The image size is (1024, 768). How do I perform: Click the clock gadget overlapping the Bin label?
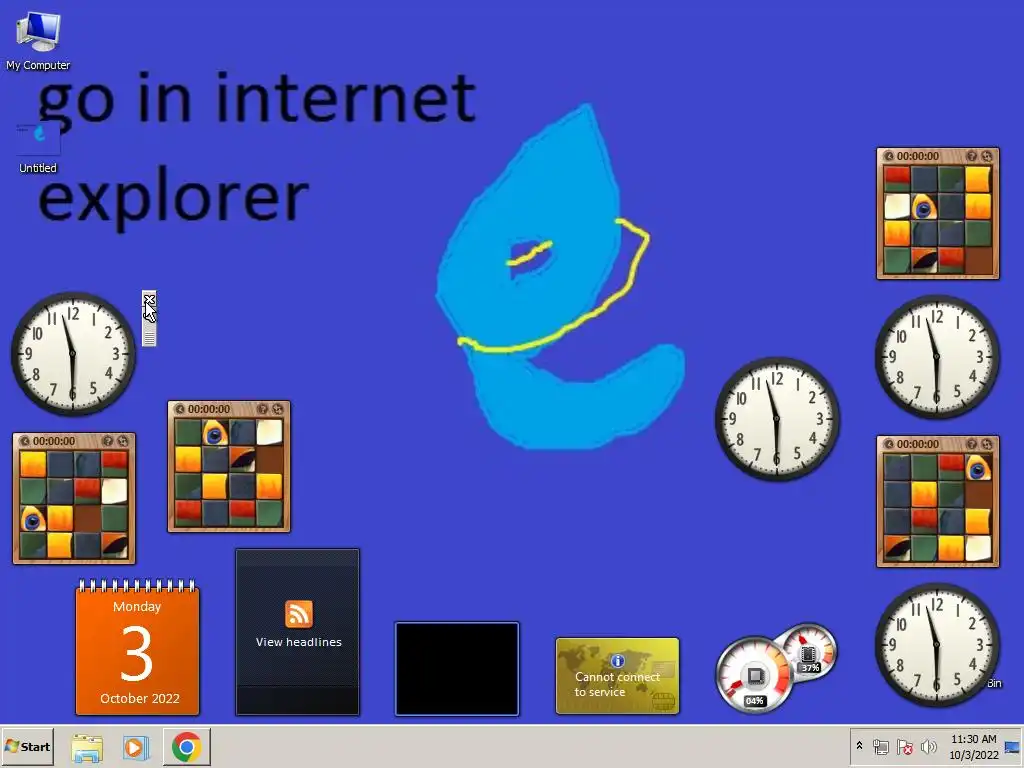(x=936, y=645)
